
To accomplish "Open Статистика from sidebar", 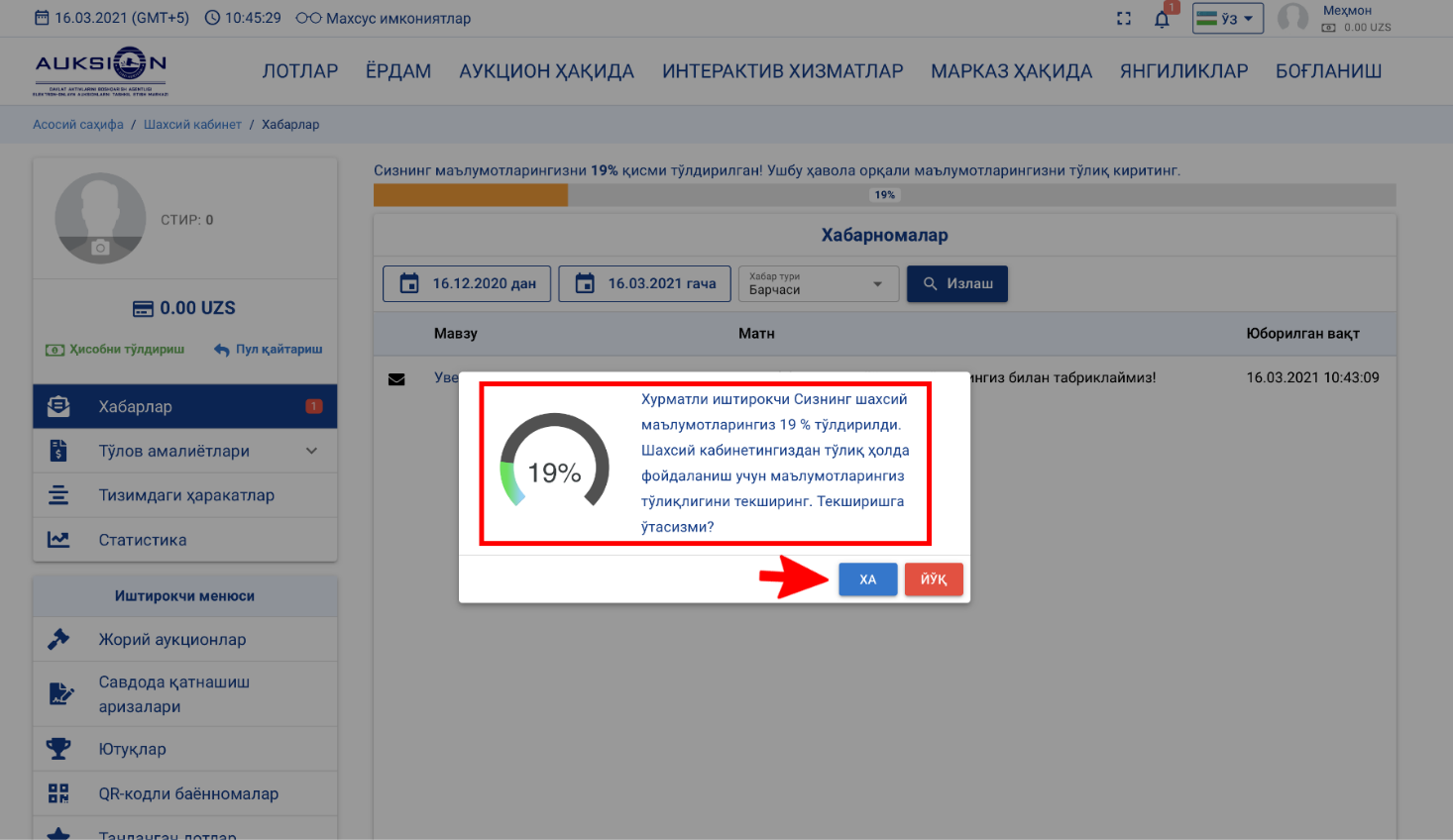I will [143, 540].
